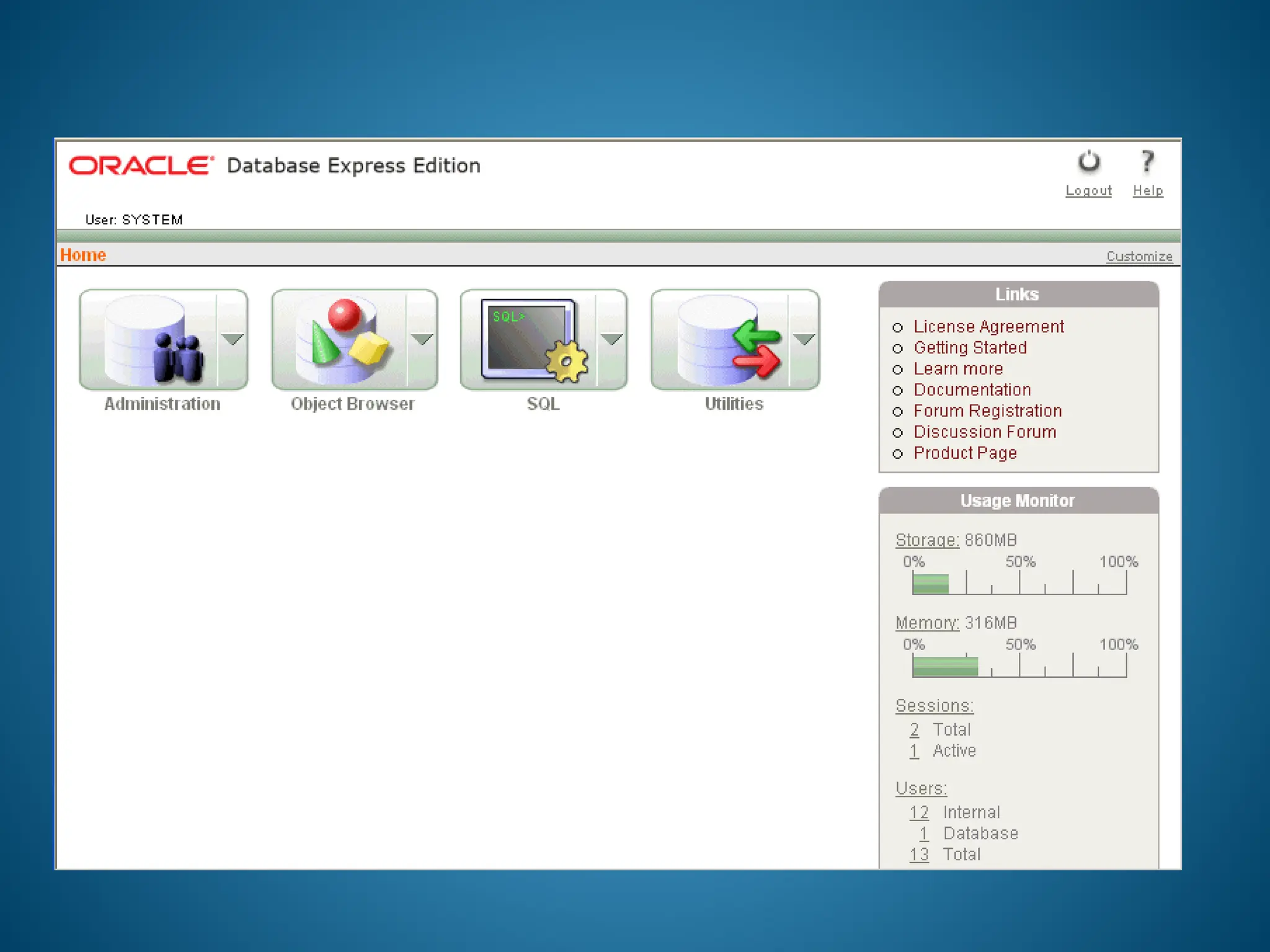
Task: Expand the Object Browser dropdown arrow
Action: click(422, 340)
